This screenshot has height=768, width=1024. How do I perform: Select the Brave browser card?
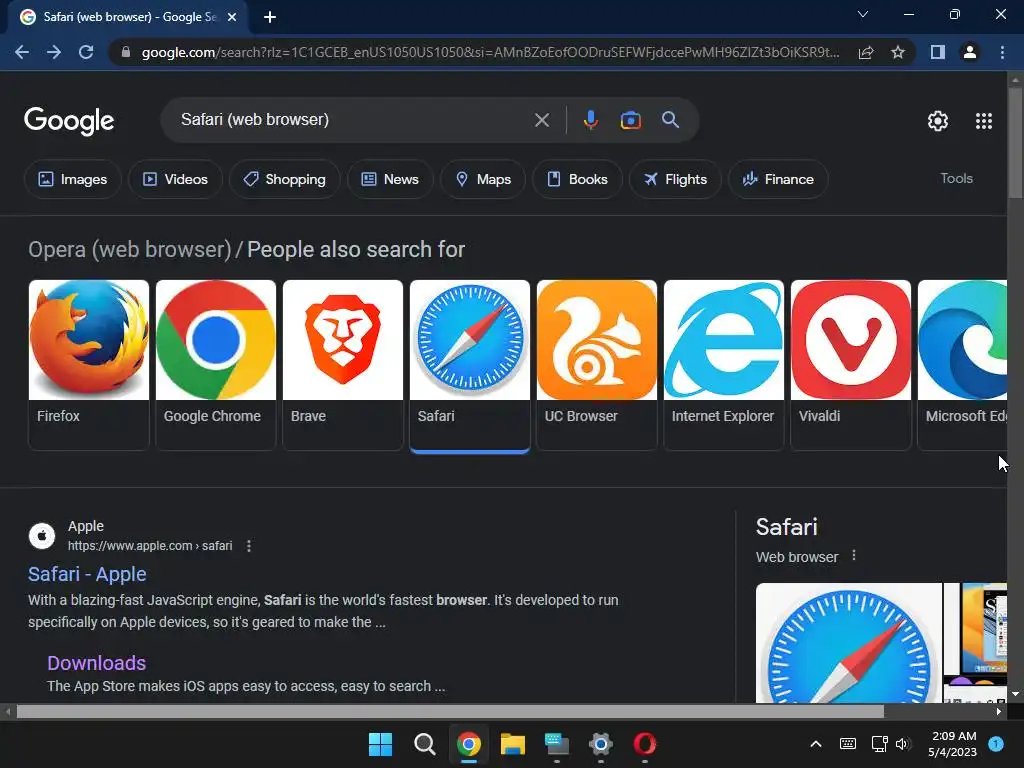pyautogui.click(x=343, y=365)
